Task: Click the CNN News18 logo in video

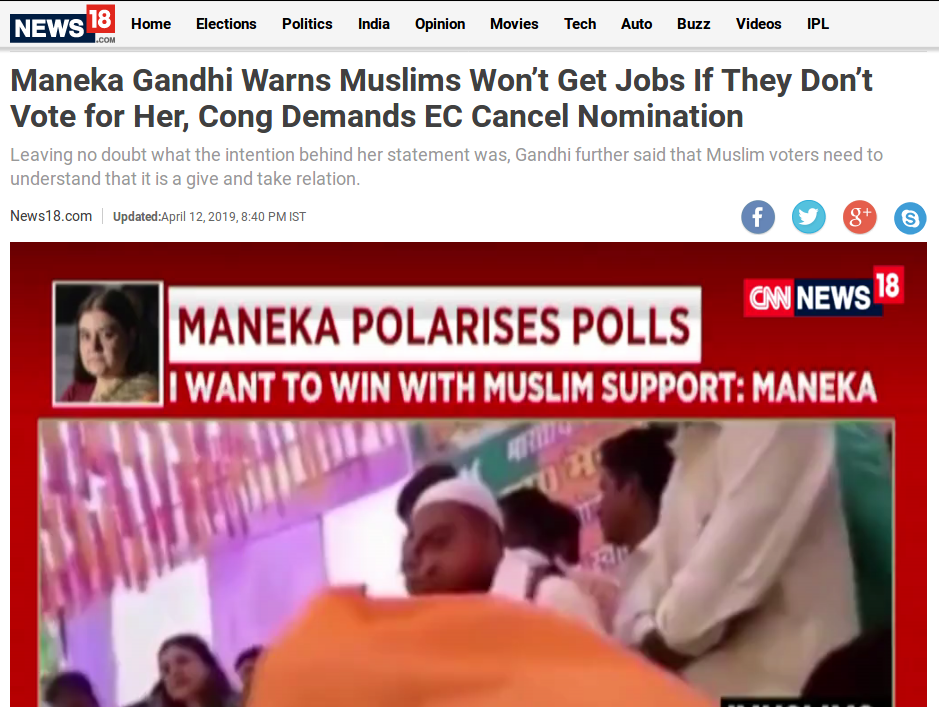Action: pyautogui.click(x=824, y=292)
